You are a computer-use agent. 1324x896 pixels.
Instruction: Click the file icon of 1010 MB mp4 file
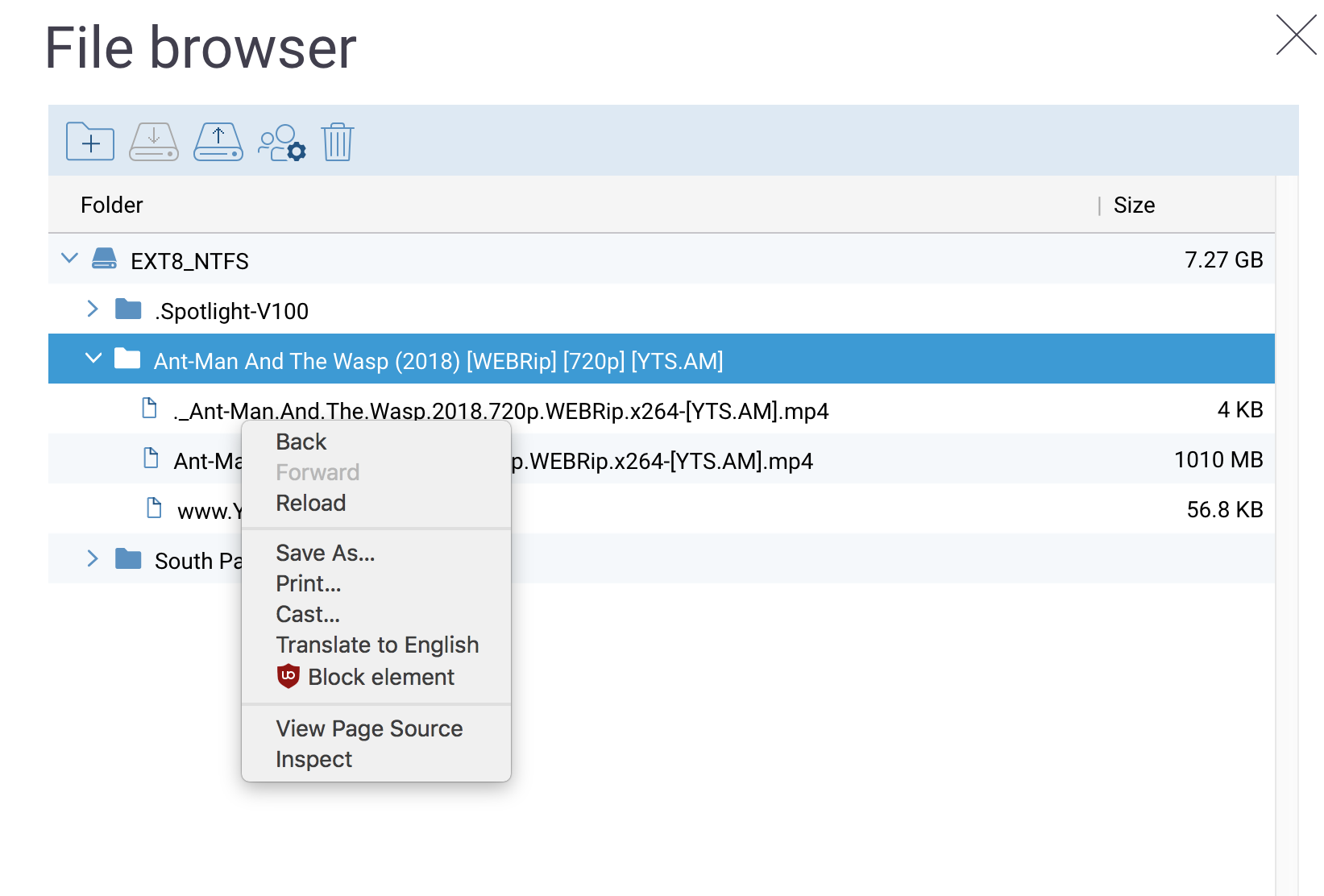(x=151, y=458)
